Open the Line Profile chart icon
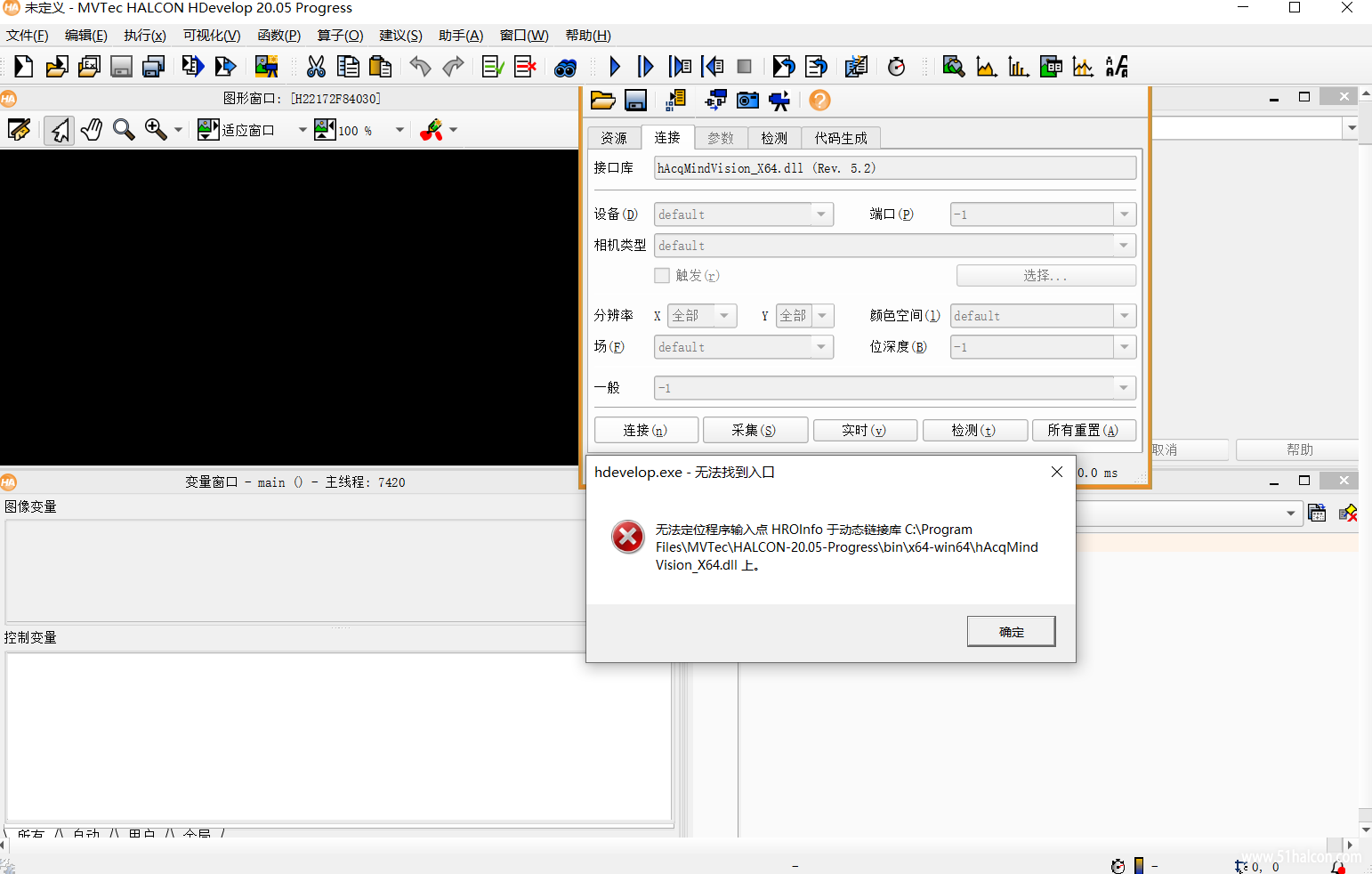Image resolution: width=1372 pixels, height=874 pixels. (1083, 67)
